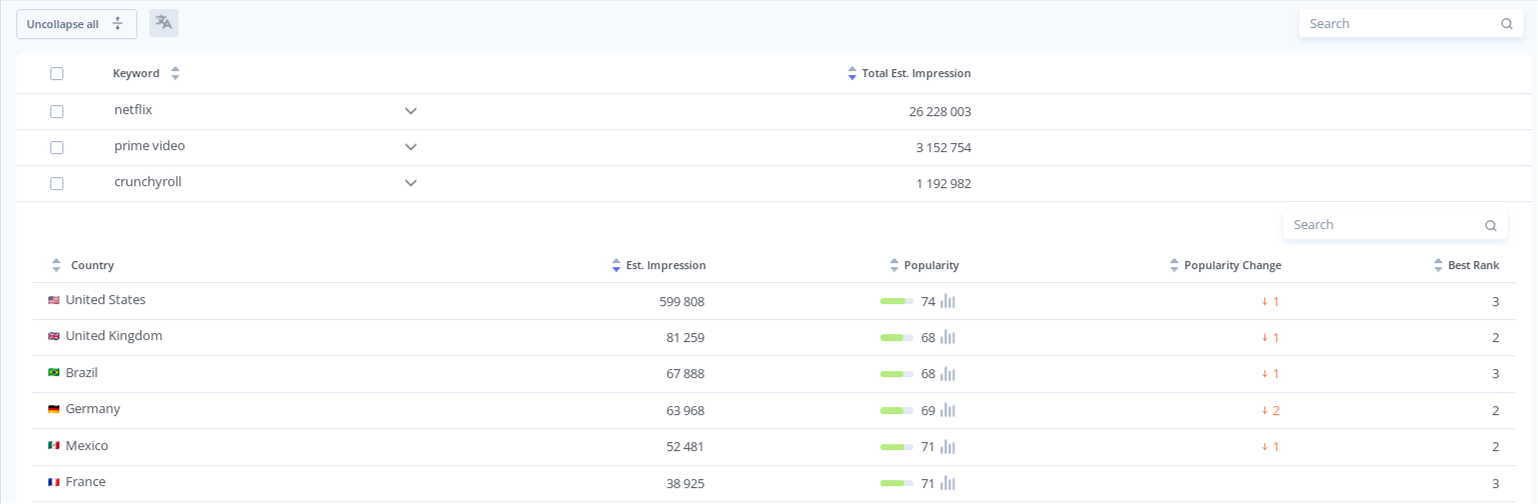Image resolution: width=1538 pixels, height=504 pixels.
Task: Click United States impression 599 808
Action: (x=682, y=302)
